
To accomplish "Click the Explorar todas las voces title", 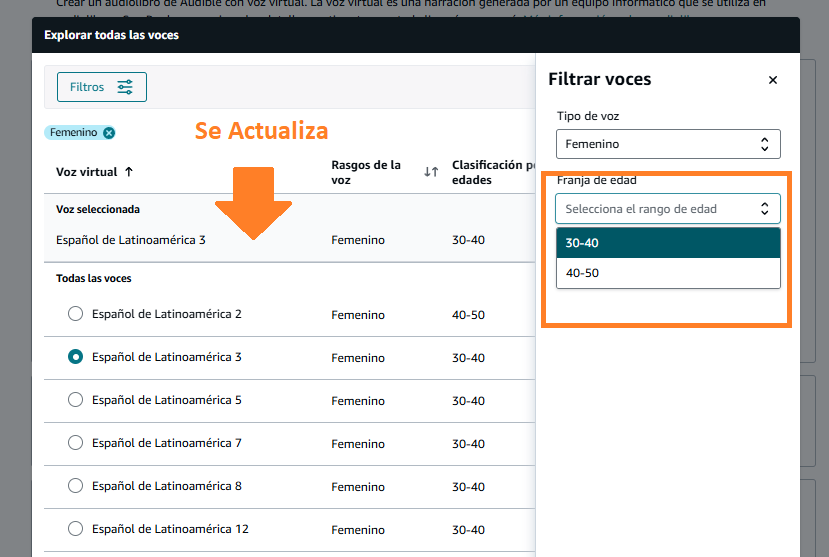I will [x=112, y=35].
